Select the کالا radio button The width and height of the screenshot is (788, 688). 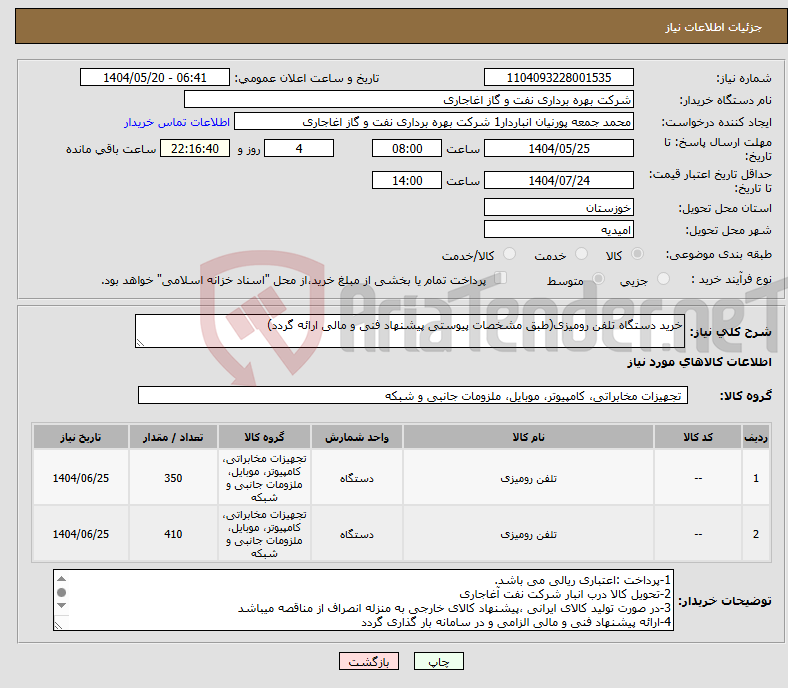point(637,254)
